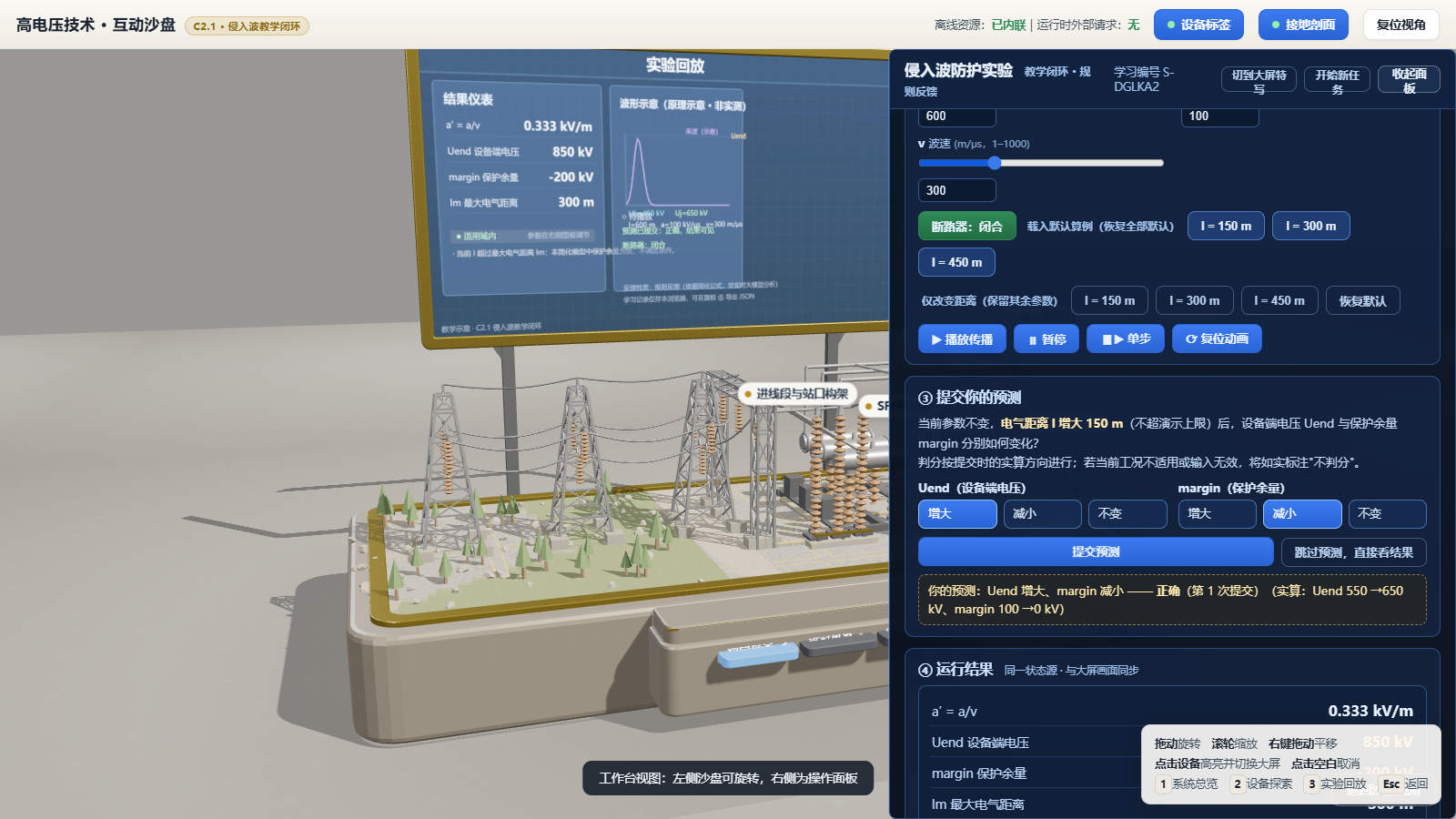Select 减小 for margin prediction
Image resolution: width=1456 pixels, height=819 pixels.
click(x=1302, y=514)
